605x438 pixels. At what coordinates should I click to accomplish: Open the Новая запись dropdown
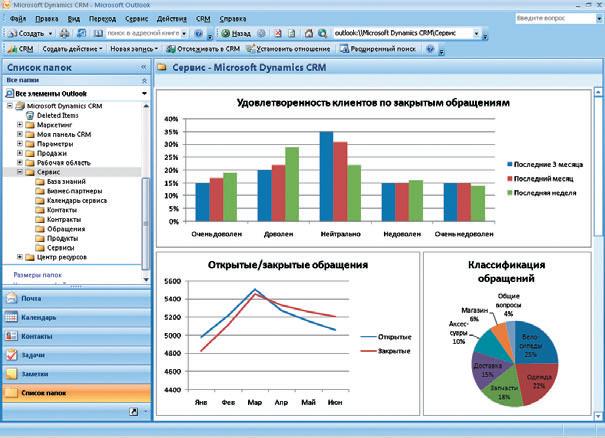[134, 49]
